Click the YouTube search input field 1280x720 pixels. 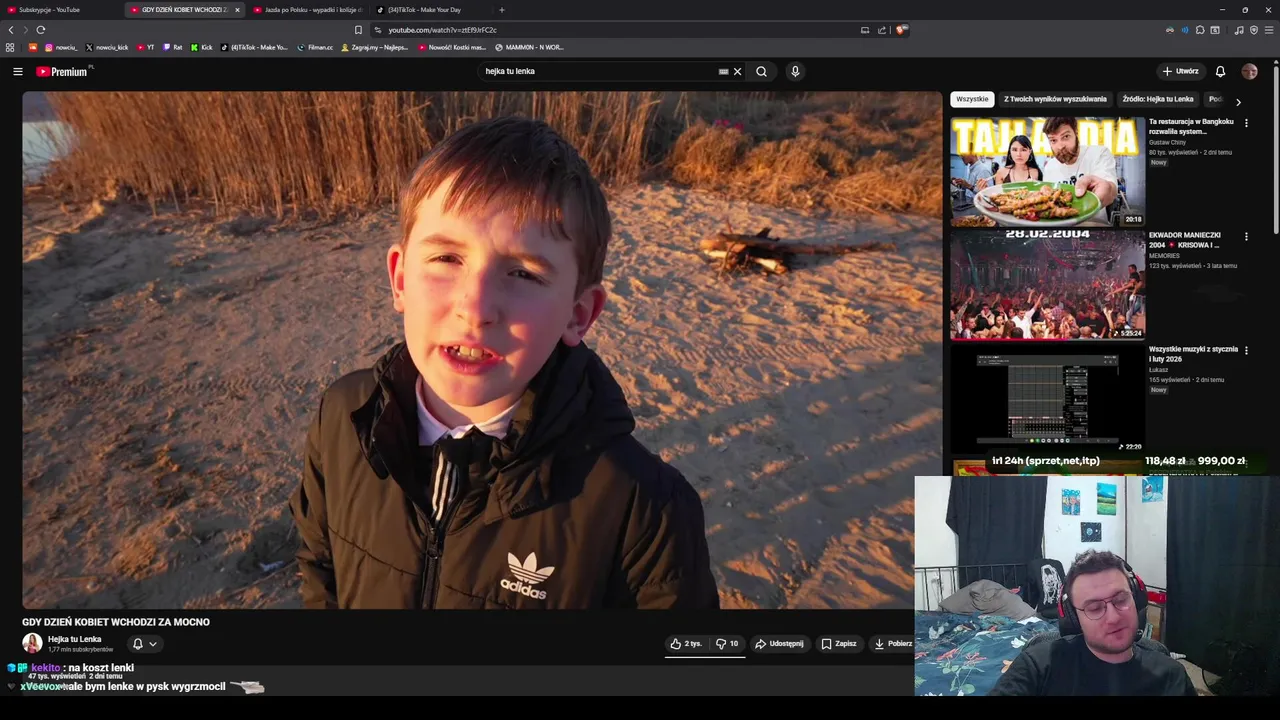[x=598, y=71]
